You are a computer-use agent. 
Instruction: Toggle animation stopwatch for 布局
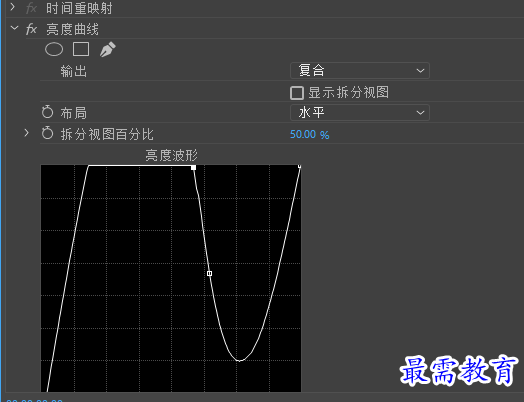[47, 112]
